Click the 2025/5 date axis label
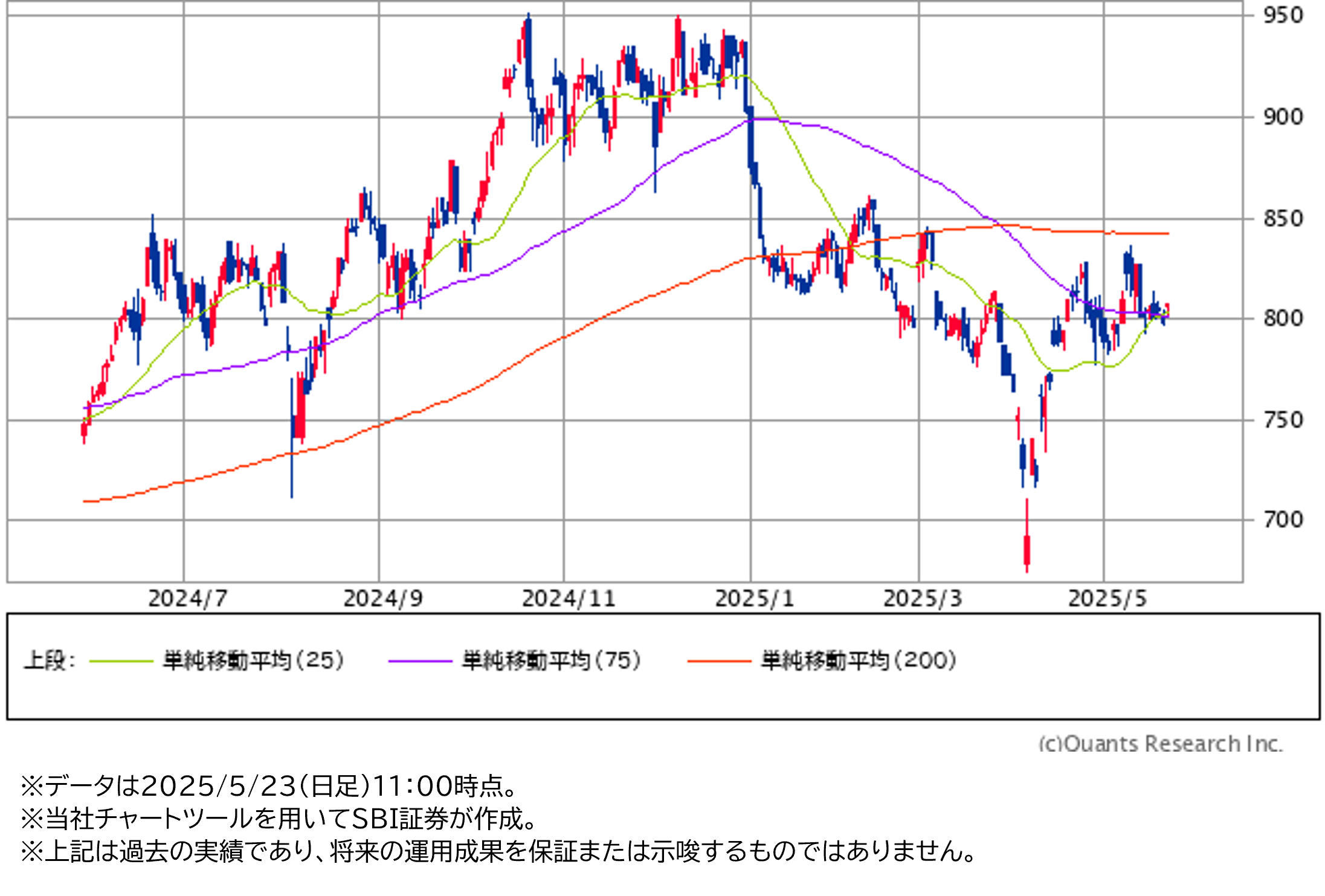Screen dimensions: 1325x896 1107,599
